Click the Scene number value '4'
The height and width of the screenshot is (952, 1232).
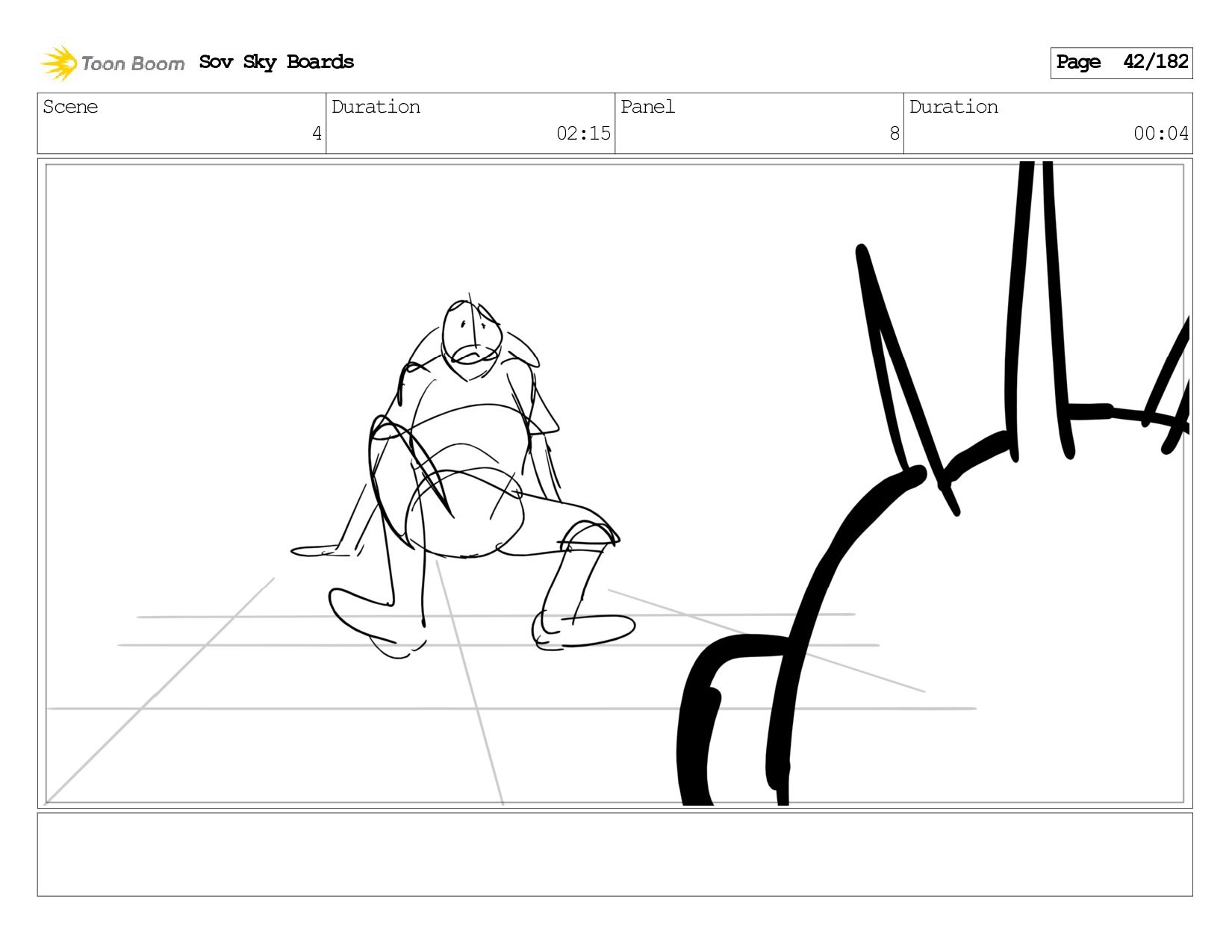pos(317,134)
